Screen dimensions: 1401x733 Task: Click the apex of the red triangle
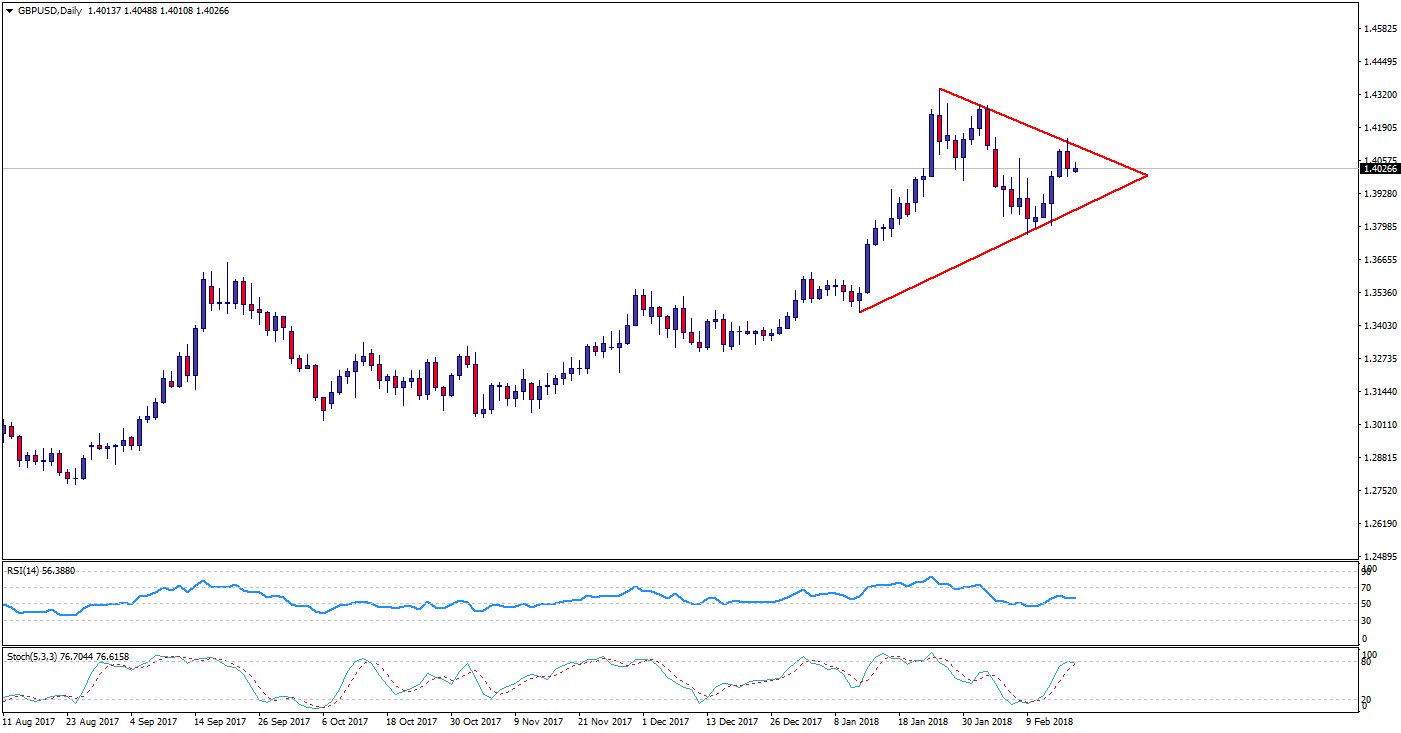point(1146,176)
